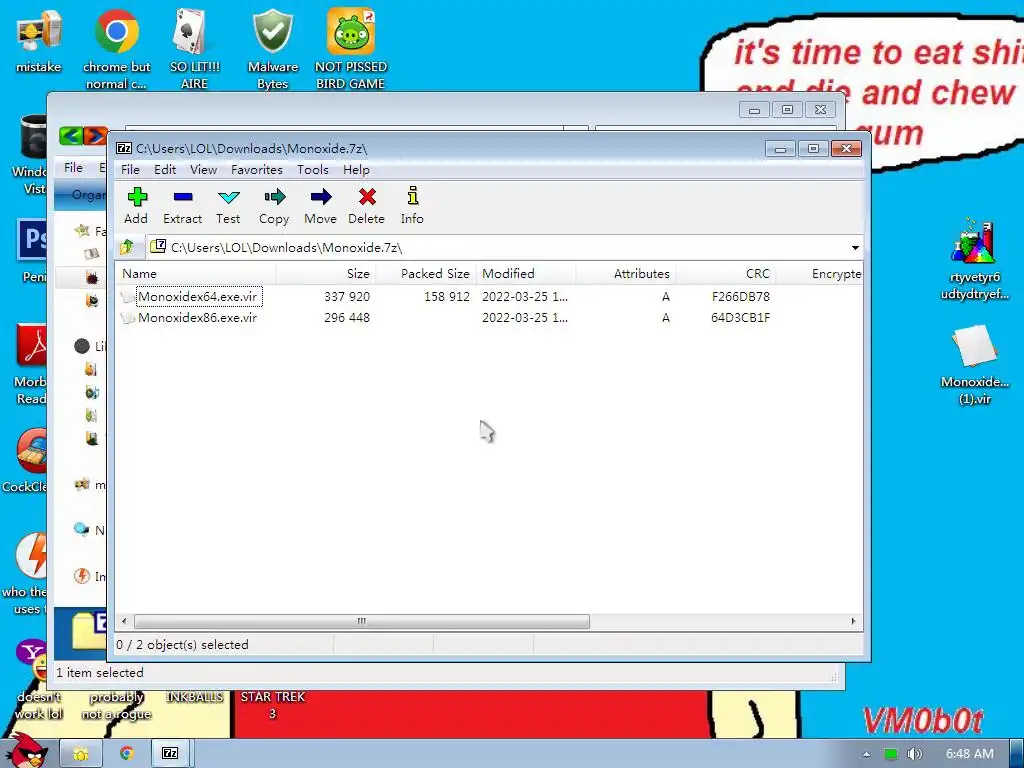
Task: Click the 337 920 size value
Action: [347, 296]
